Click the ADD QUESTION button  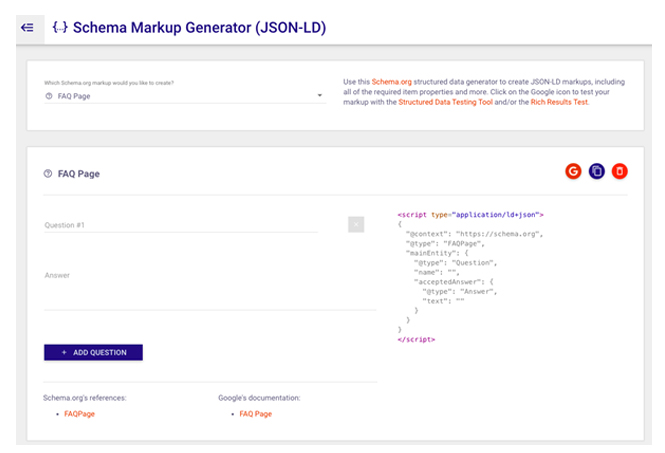point(93,352)
